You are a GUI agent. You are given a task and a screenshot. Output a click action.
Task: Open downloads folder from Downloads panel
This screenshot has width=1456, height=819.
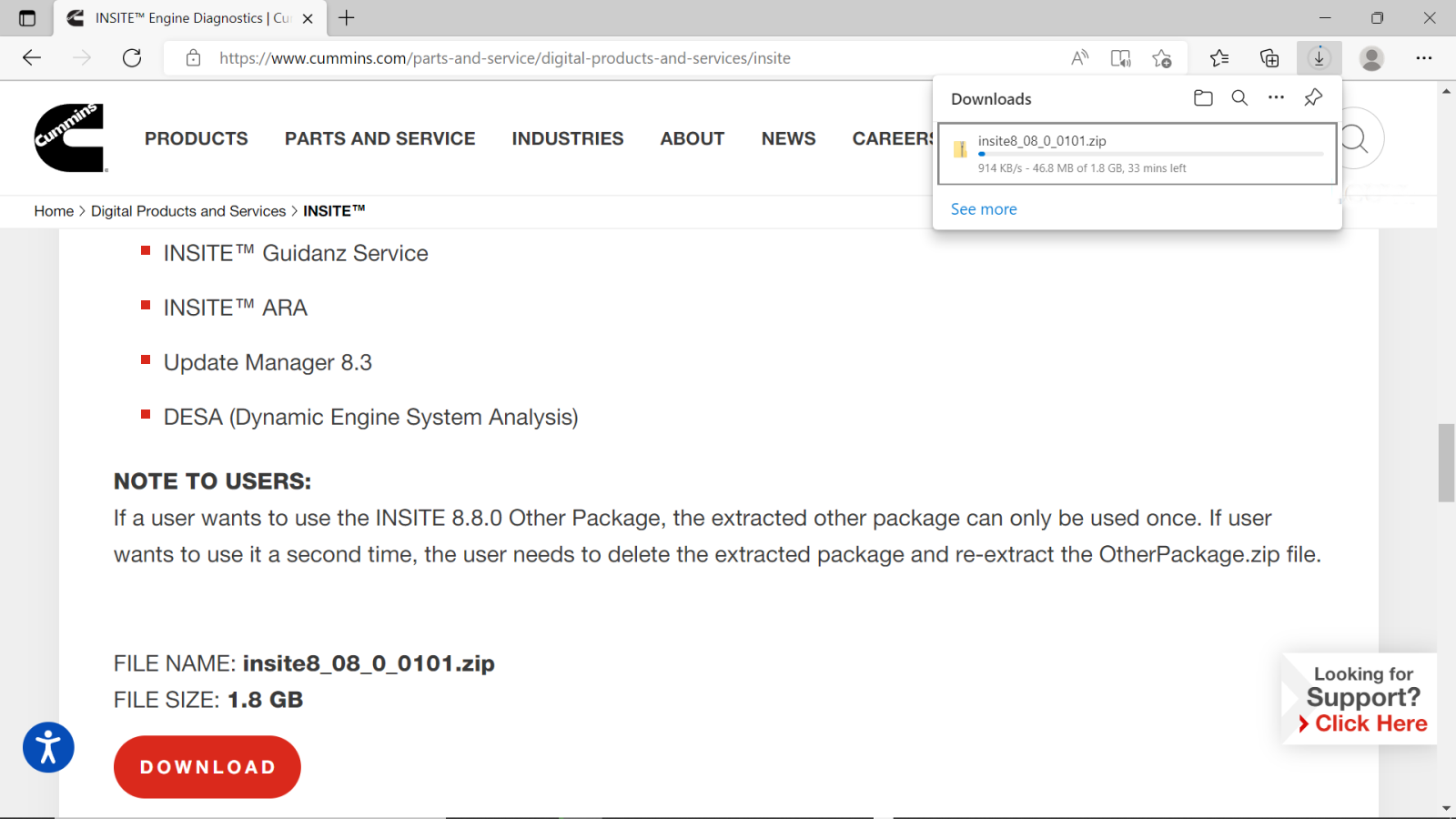click(1203, 98)
